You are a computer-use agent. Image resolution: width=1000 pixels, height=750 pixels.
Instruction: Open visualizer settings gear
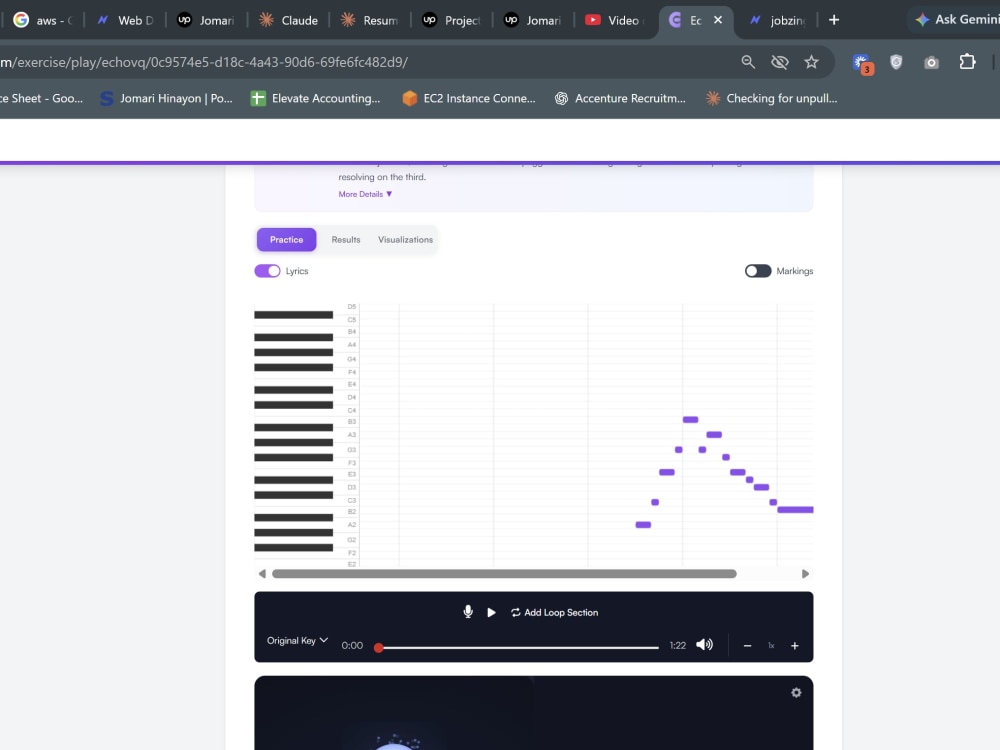click(796, 693)
